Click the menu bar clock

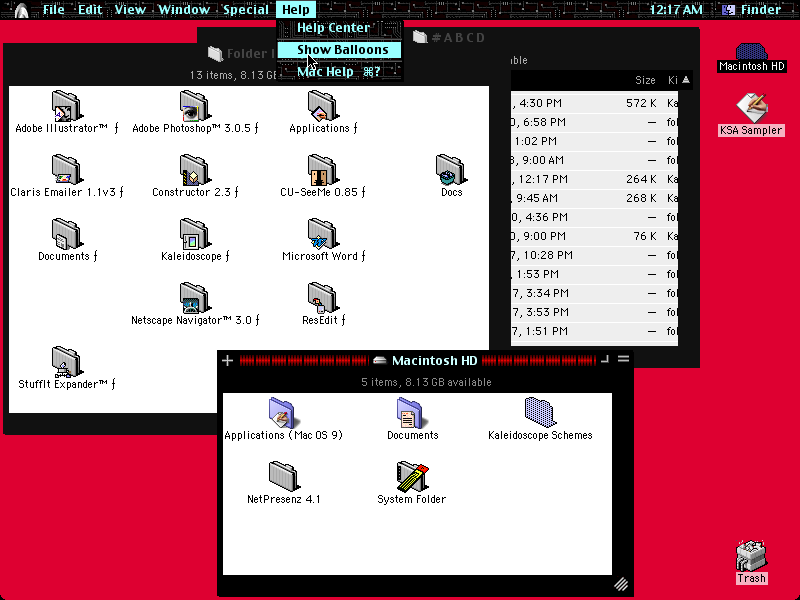tap(676, 10)
